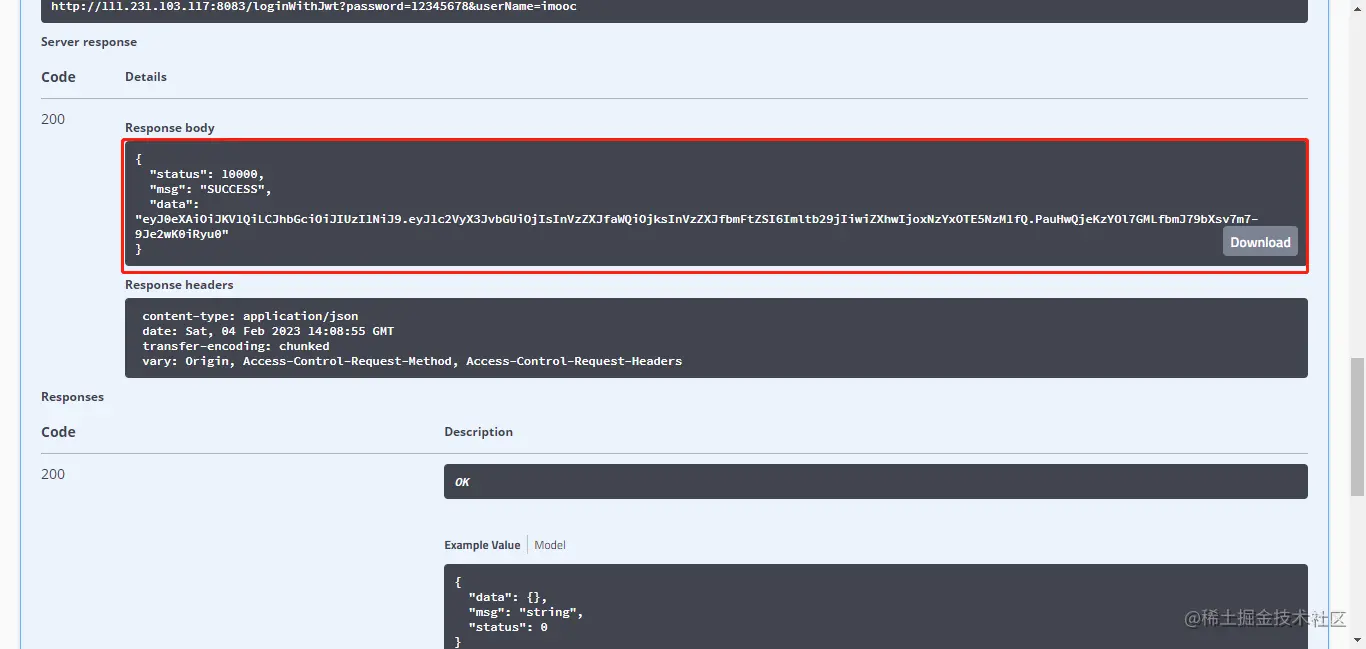Click the Response body label
Image resolution: width=1366 pixels, height=649 pixels.
[x=170, y=128]
